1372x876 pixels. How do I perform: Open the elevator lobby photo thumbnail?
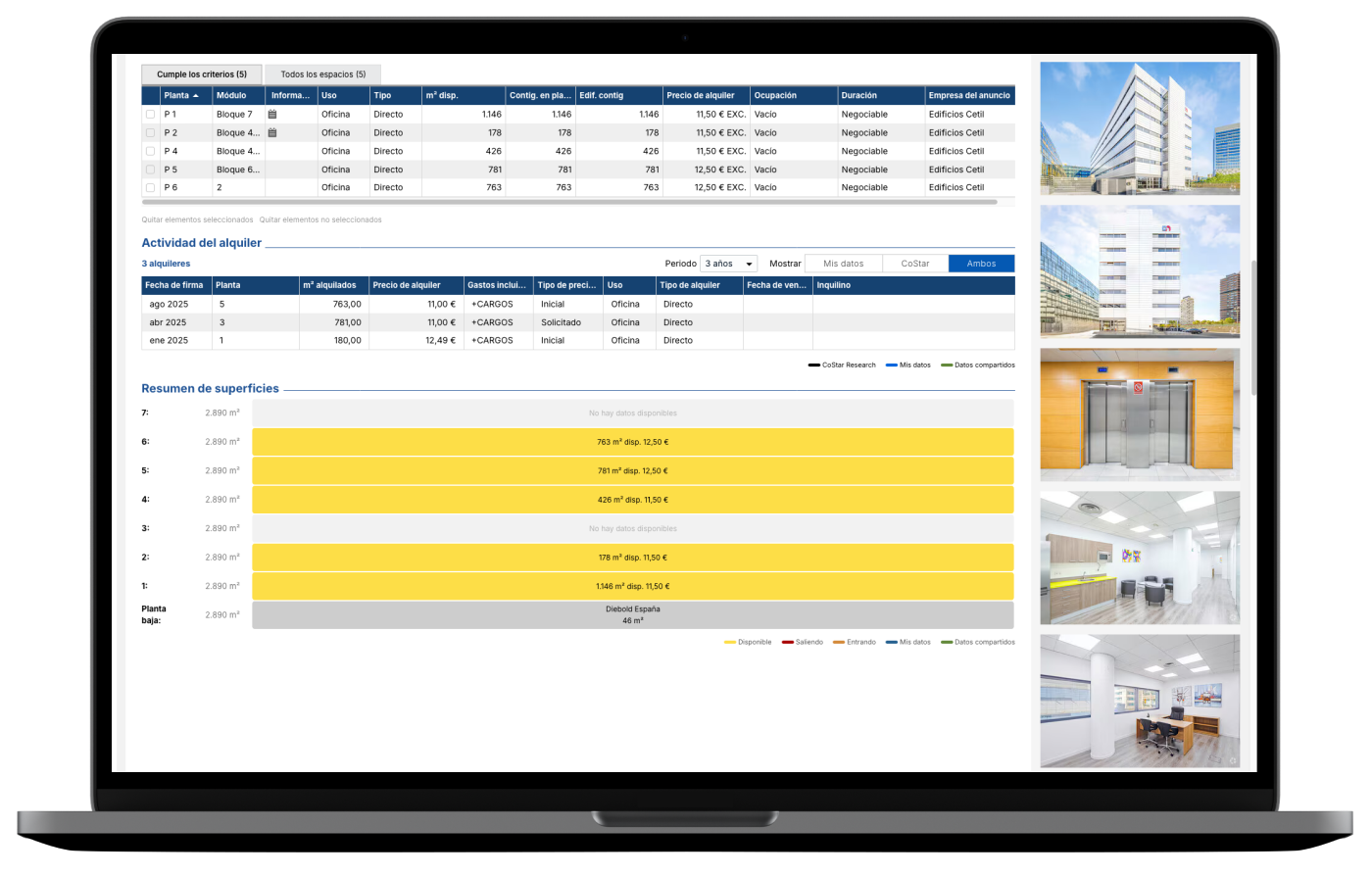coord(1140,414)
